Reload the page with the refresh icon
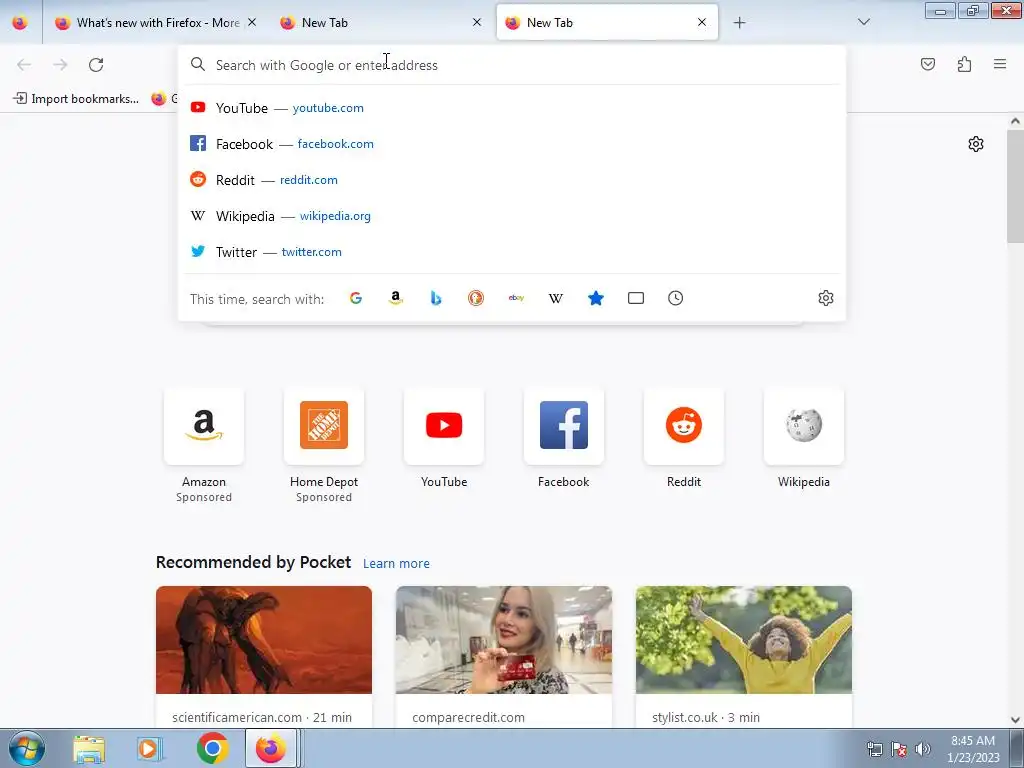 (x=96, y=65)
